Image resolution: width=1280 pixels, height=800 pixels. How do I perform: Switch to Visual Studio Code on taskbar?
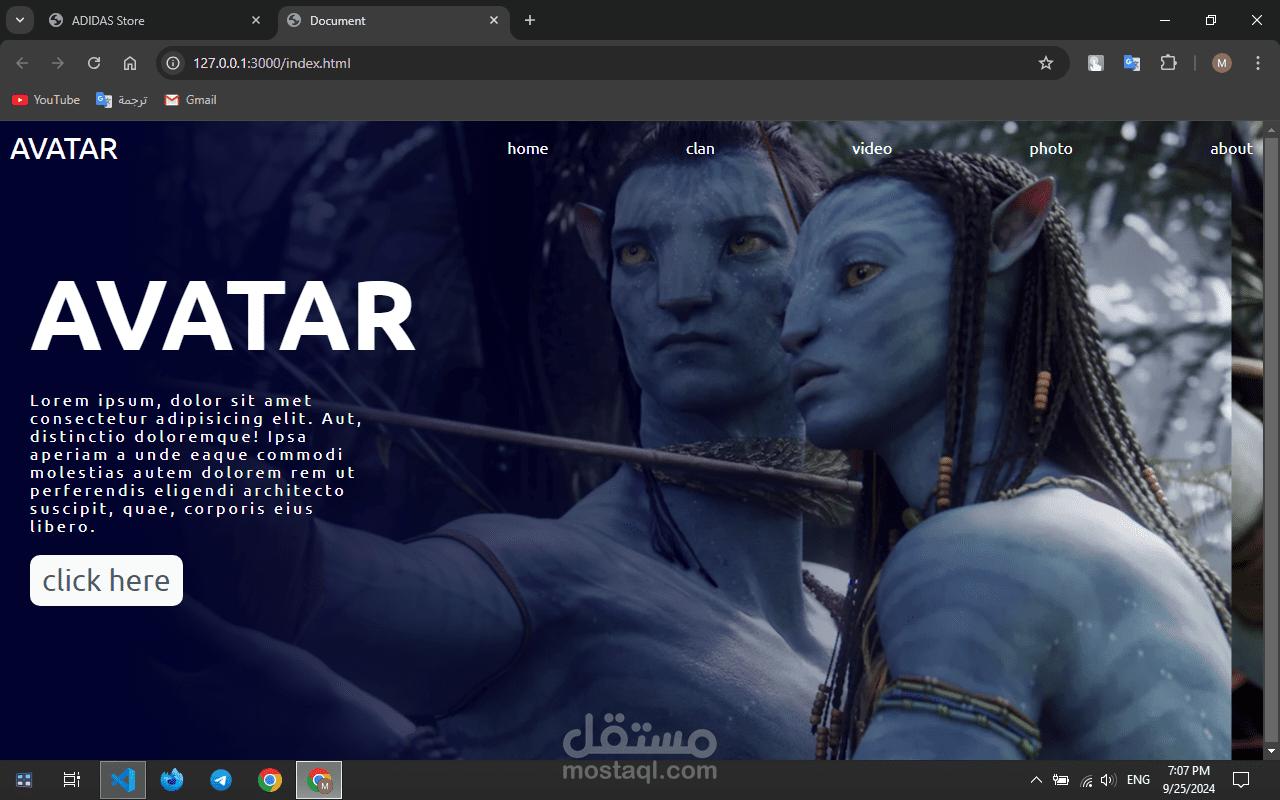click(x=123, y=780)
